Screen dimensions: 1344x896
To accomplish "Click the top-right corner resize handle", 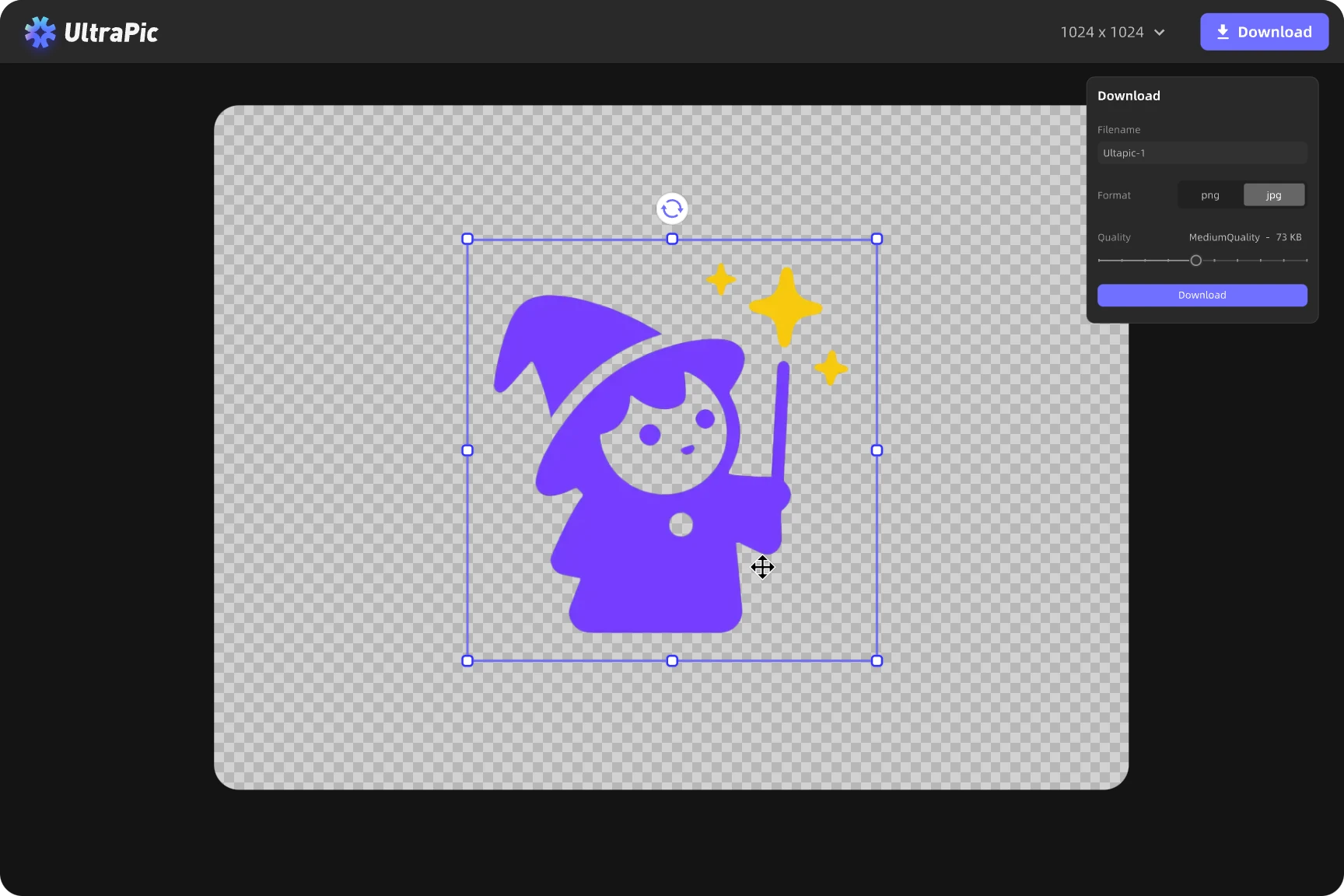I will pyautogui.click(x=877, y=239).
